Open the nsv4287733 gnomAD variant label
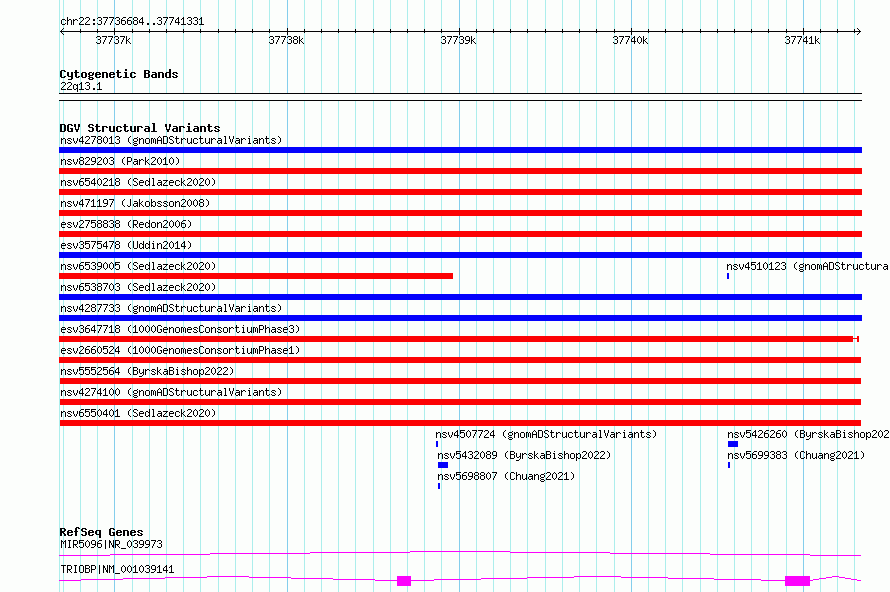Image resolution: width=890 pixels, height=592 pixels. click(x=171, y=308)
